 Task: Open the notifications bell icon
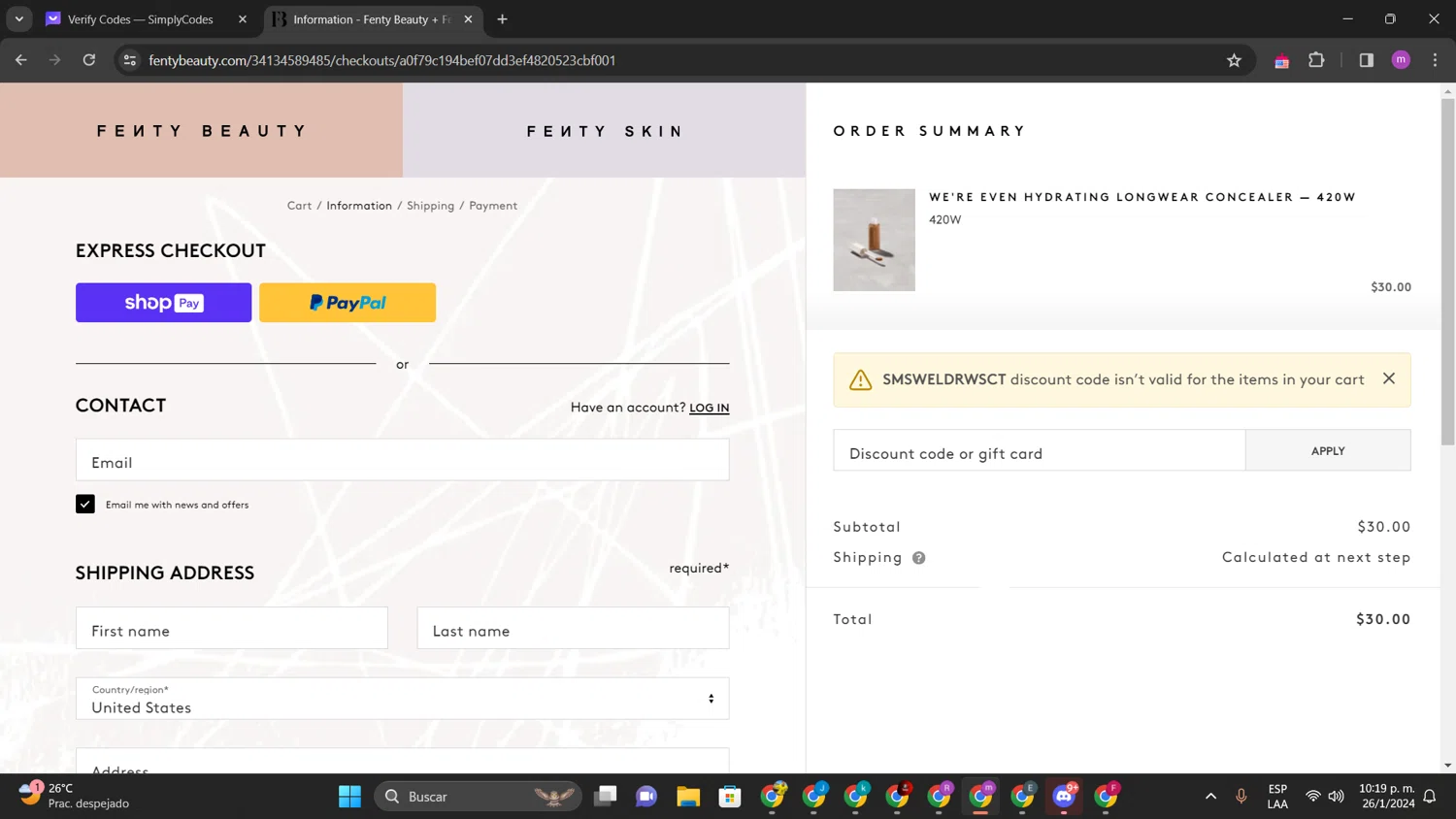click(x=1430, y=797)
